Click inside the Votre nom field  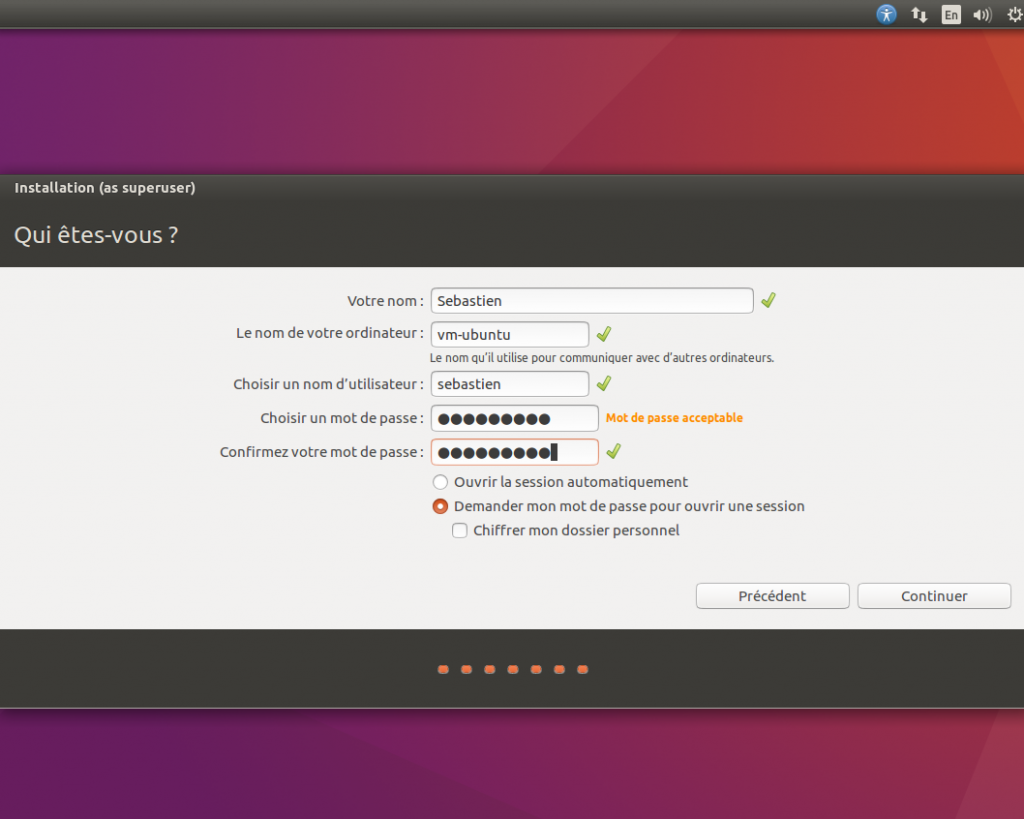pyautogui.click(x=591, y=300)
